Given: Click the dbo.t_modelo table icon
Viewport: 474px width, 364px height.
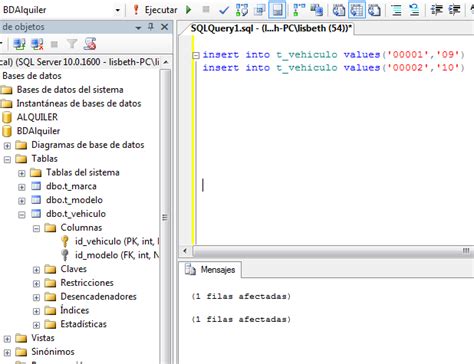Looking at the screenshot, I should (x=36, y=200).
